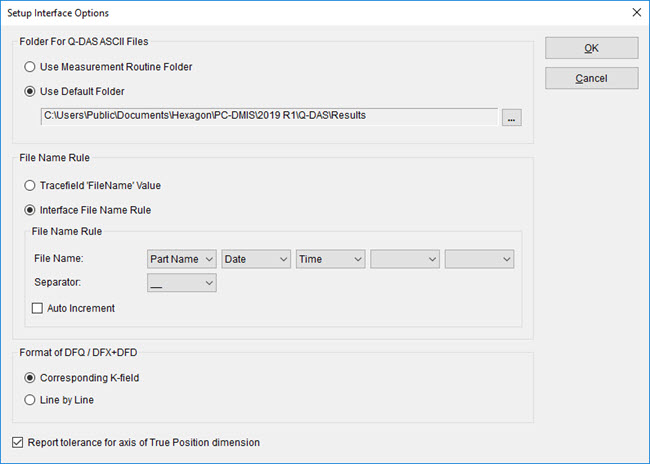650x464 pixels.
Task: Choose Line by Line format
Action: click(31, 400)
